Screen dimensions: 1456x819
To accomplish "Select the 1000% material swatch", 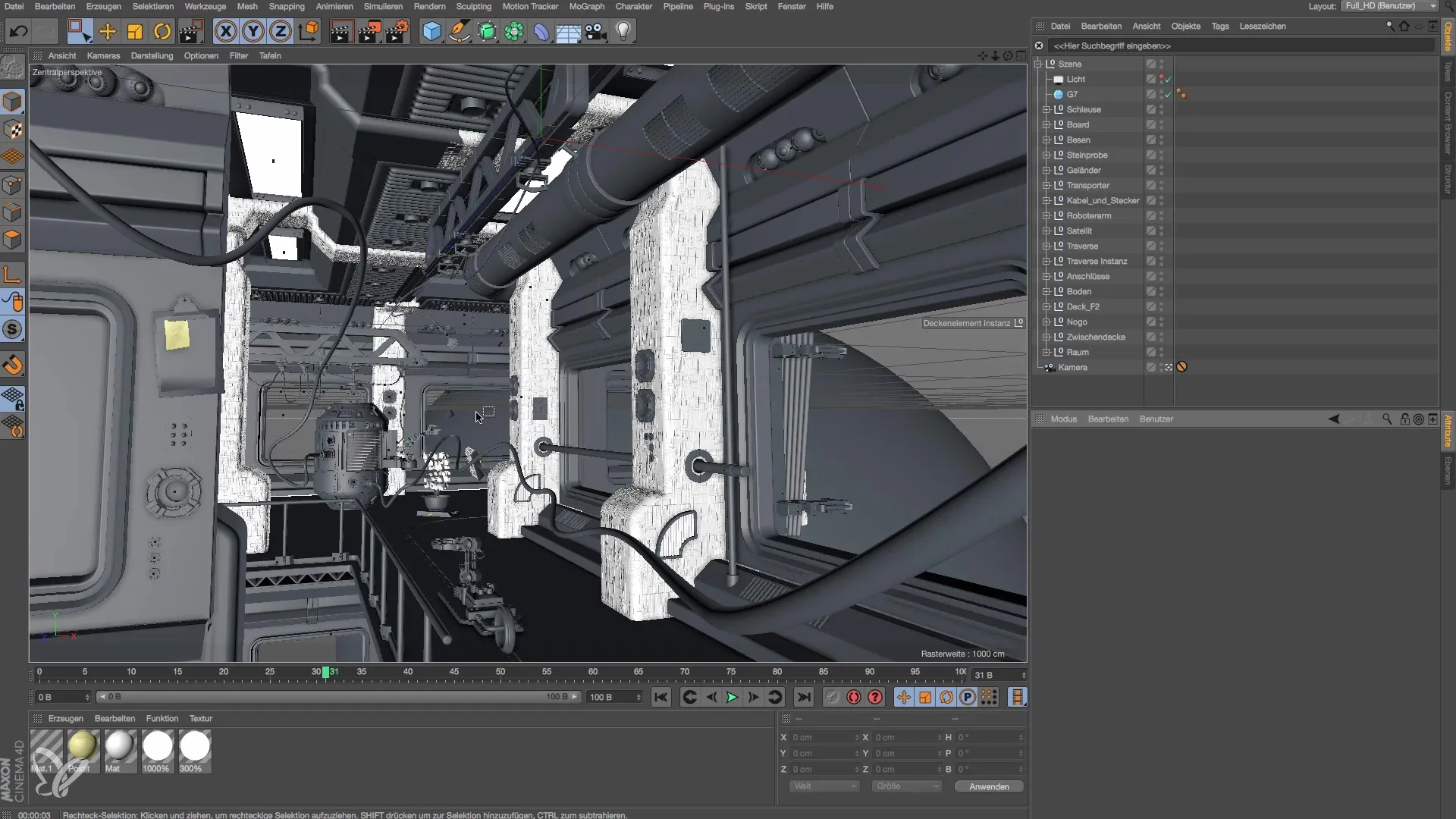I will pos(157,751).
